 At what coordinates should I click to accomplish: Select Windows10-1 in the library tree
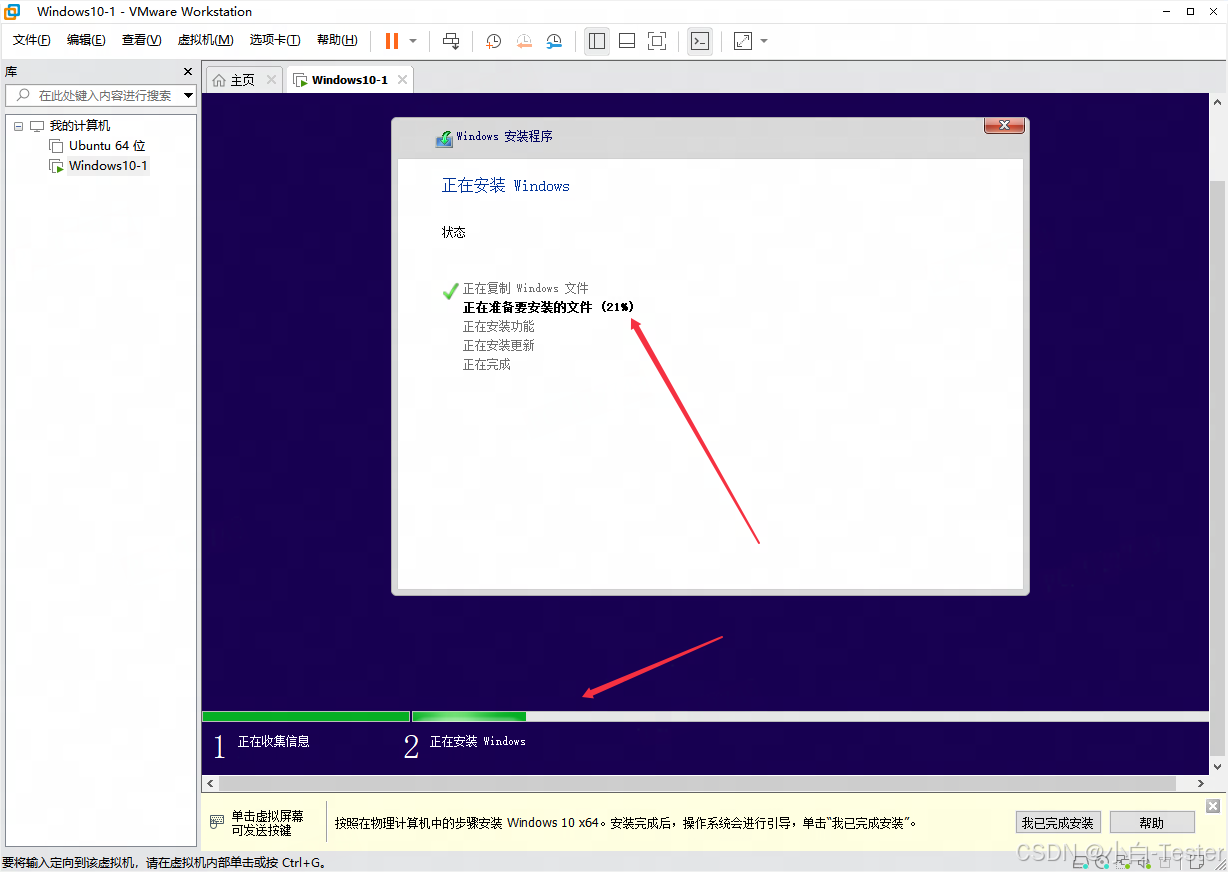tap(108, 166)
